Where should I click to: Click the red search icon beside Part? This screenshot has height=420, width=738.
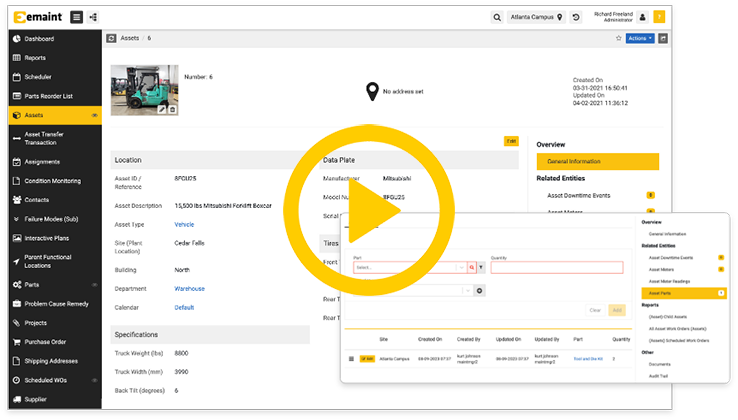tap(472, 267)
